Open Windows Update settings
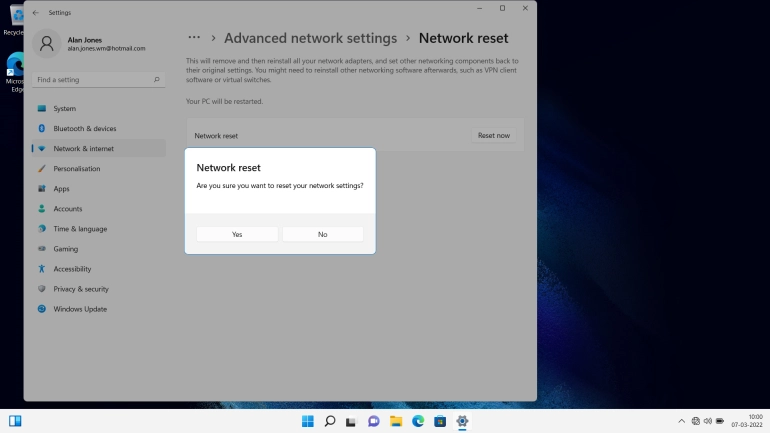Viewport: 770px width, 433px height. coord(98,309)
